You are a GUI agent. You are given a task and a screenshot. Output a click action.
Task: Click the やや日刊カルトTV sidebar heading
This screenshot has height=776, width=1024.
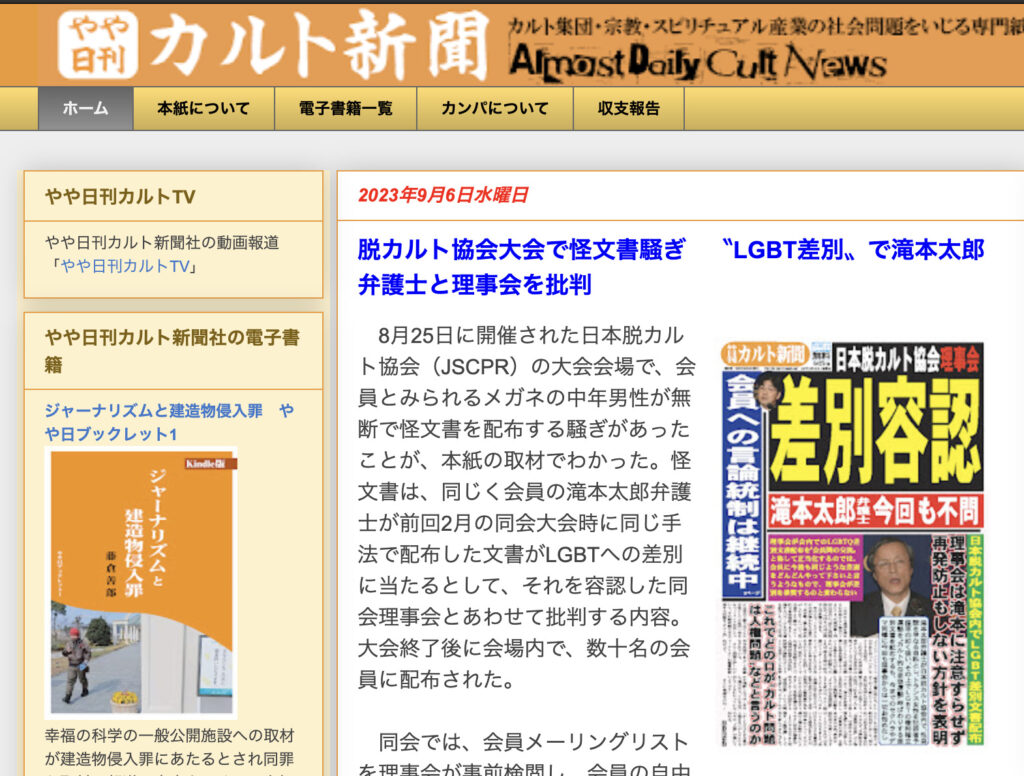[x=120, y=197]
